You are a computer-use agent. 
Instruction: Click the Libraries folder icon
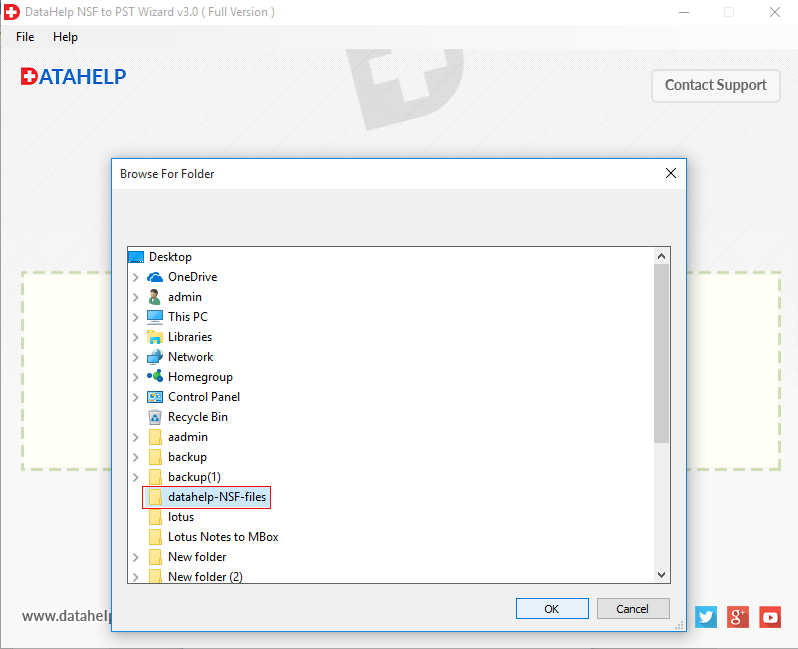pos(155,337)
